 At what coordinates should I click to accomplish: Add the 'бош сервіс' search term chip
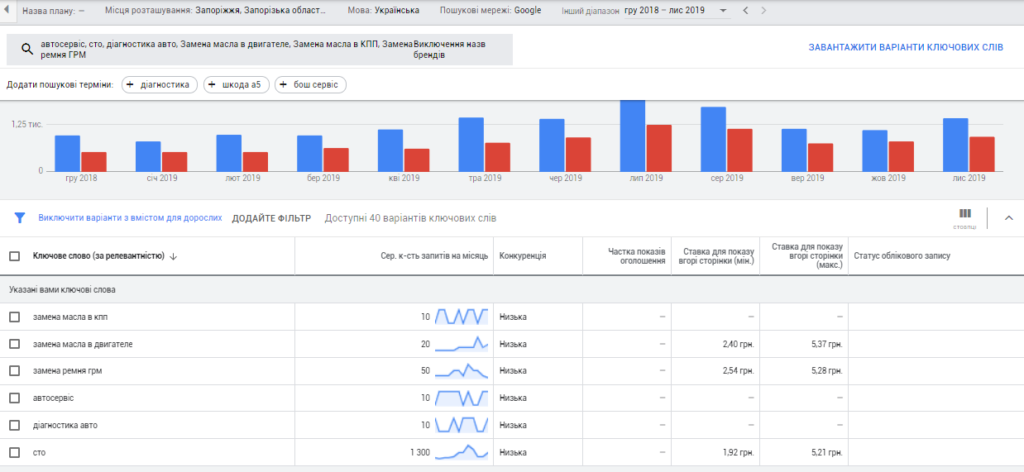tap(310, 85)
